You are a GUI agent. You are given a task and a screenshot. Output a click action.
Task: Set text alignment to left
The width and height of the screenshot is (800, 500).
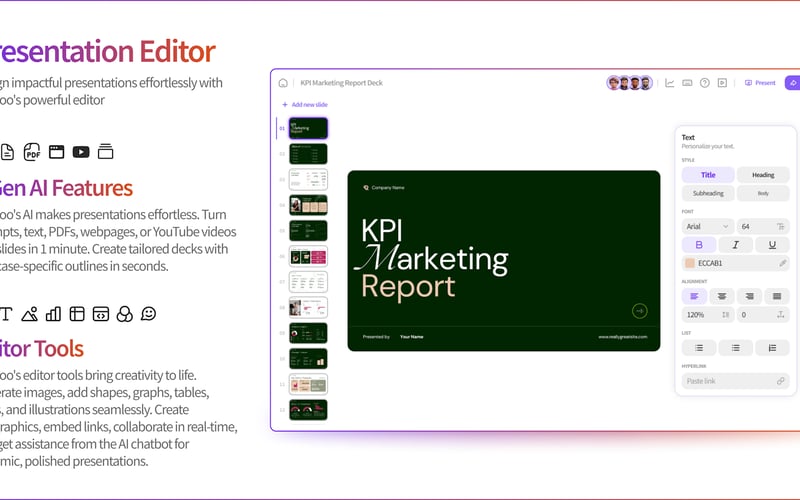694,296
